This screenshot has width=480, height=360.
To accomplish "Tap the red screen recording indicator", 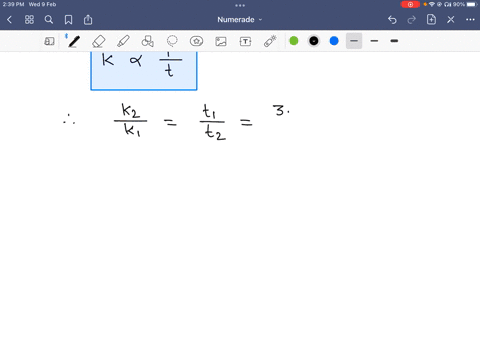I will (x=410, y=4).
